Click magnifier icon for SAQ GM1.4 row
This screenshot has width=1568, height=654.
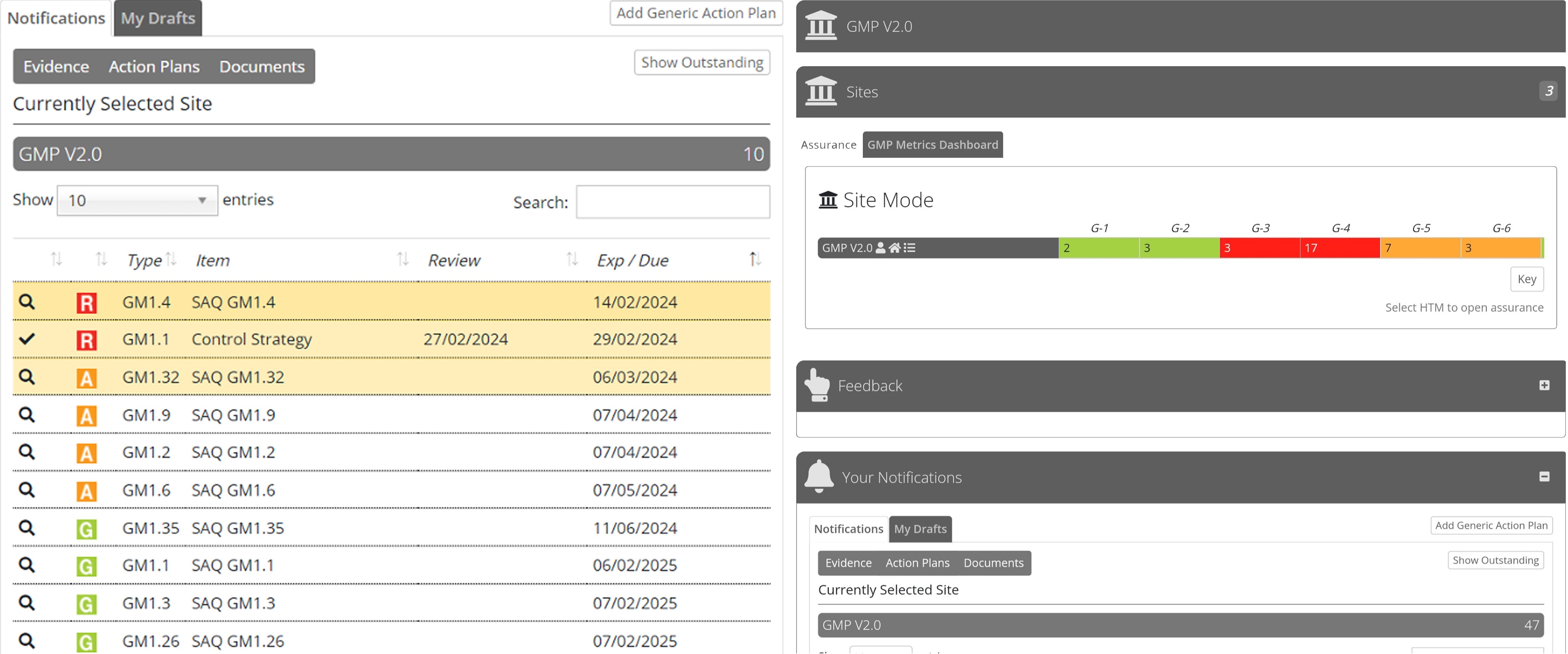[26, 301]
